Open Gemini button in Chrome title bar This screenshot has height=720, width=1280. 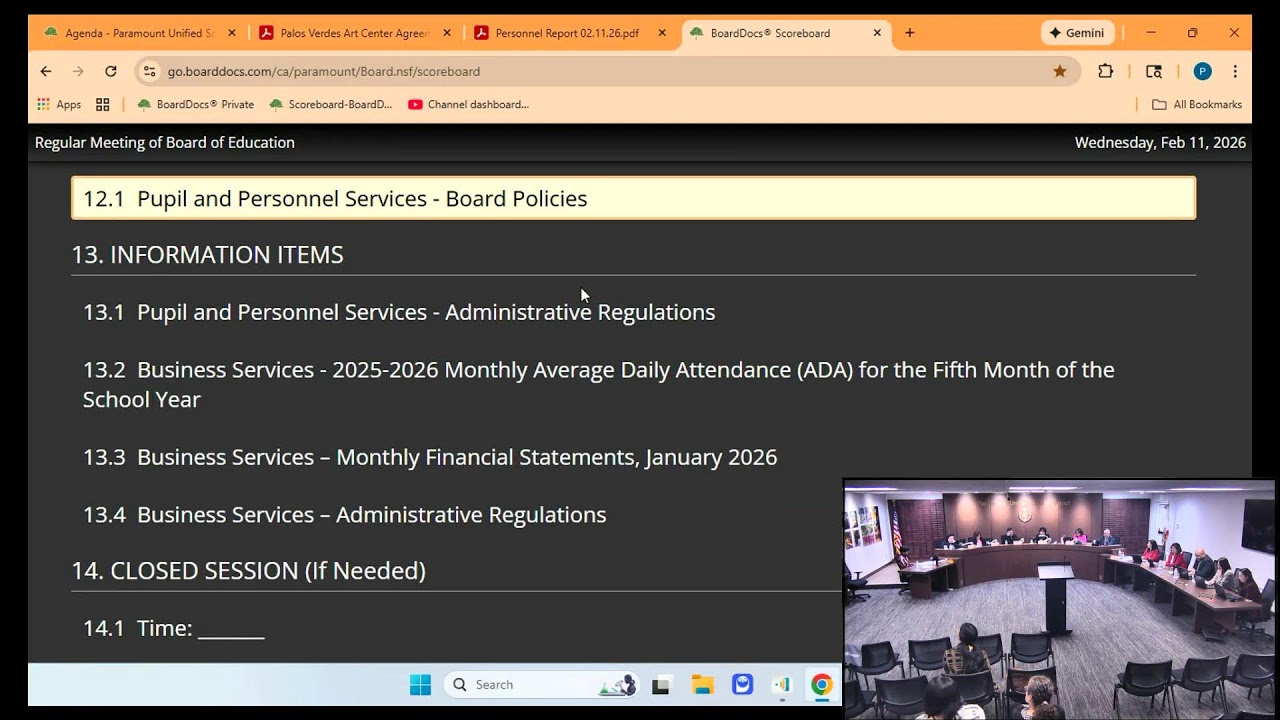1077,33
